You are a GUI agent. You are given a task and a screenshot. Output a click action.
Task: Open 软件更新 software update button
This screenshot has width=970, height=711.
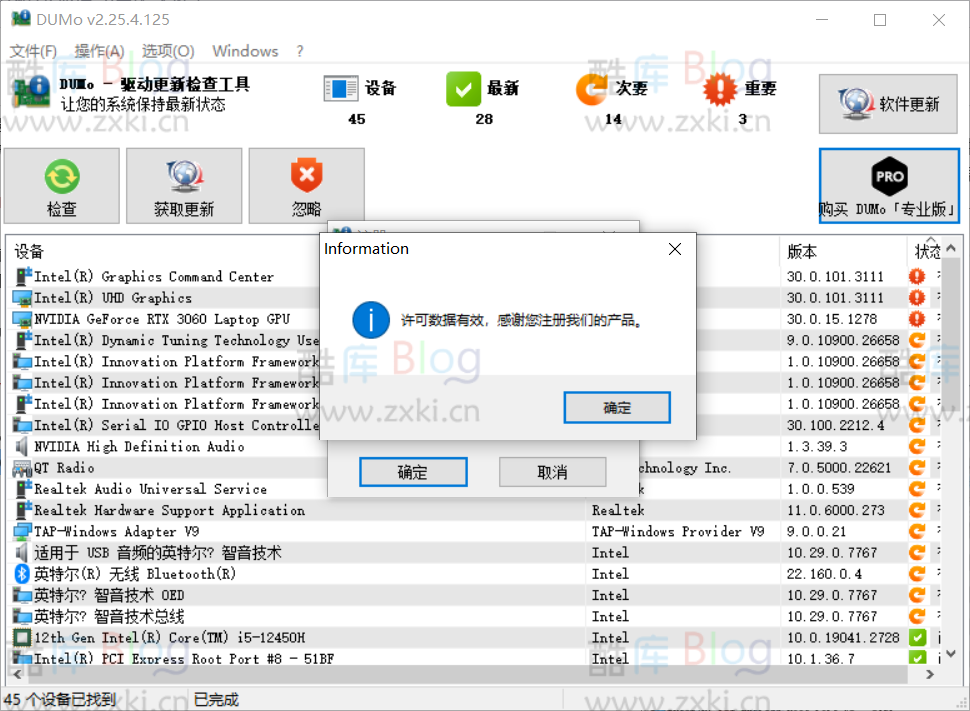[x=888, y=104]
